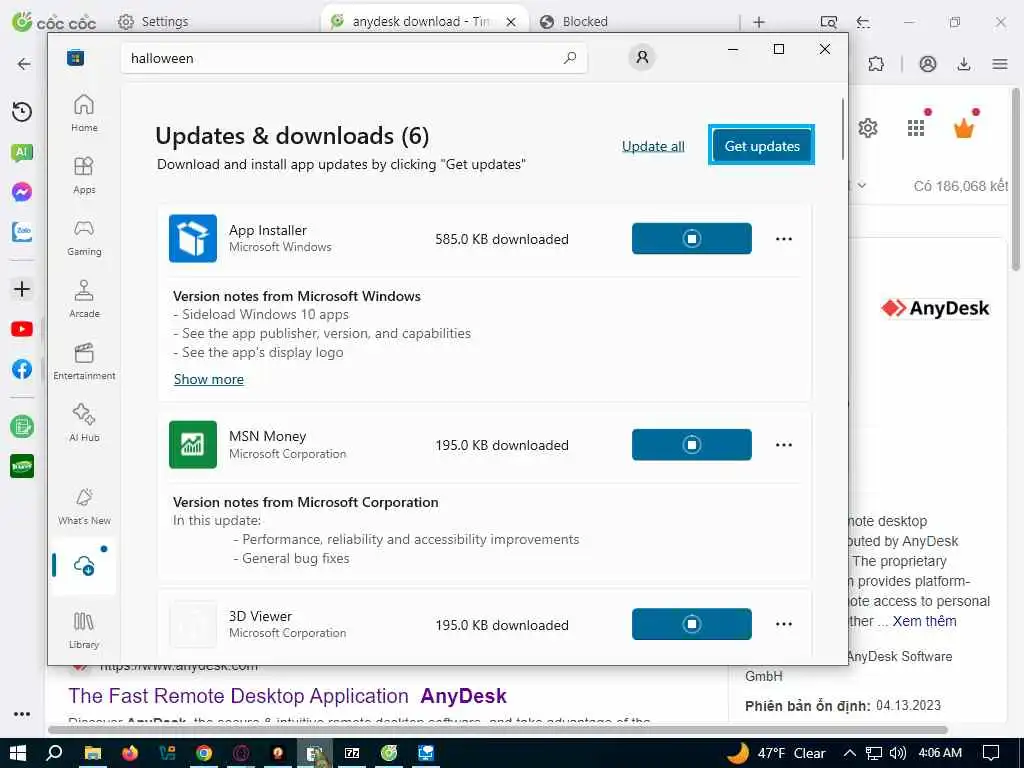Open search settings gear on results page
1024x768 pixels.
click(867, 128)
